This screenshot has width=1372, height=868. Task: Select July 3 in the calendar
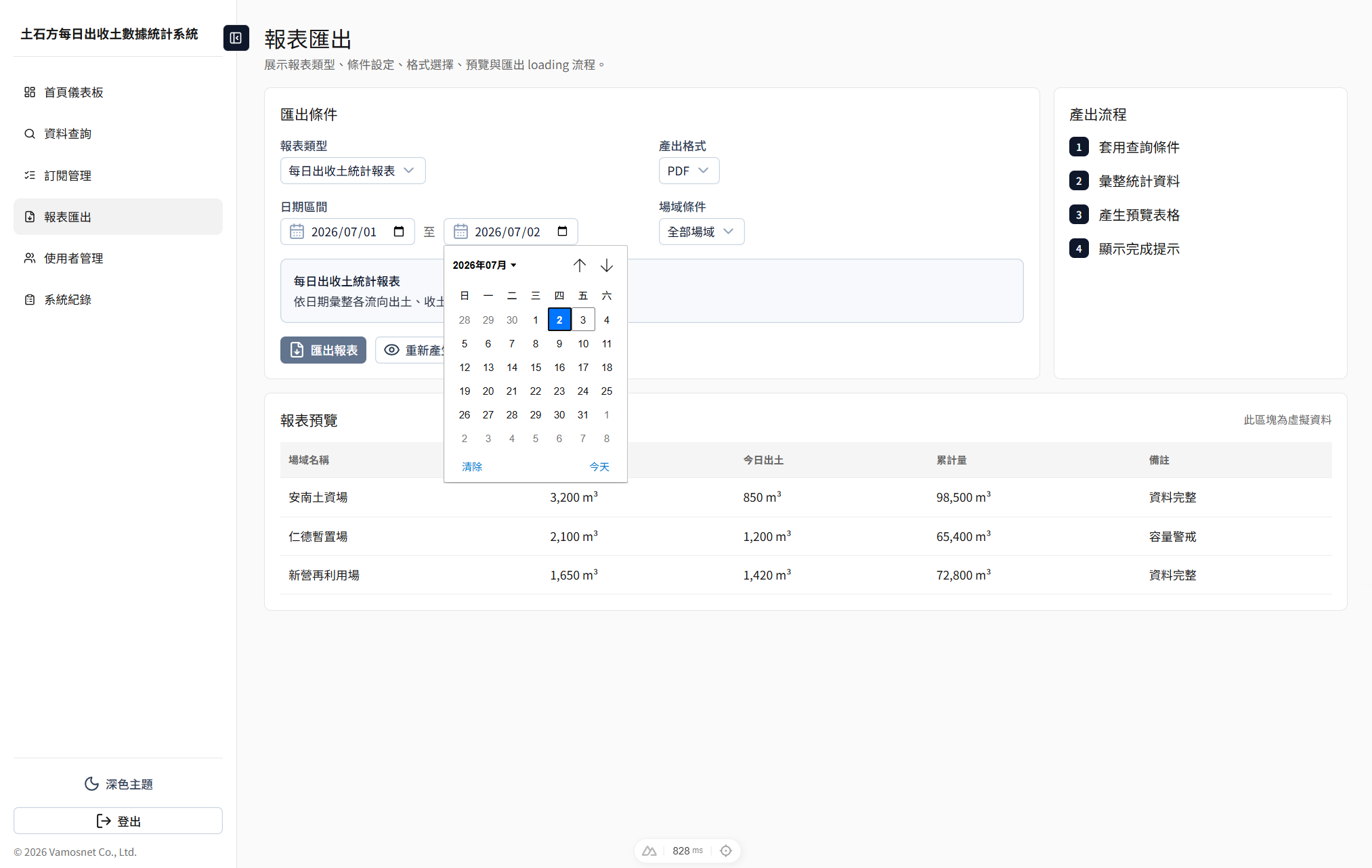pyautogui.click(x=583, y=320)
